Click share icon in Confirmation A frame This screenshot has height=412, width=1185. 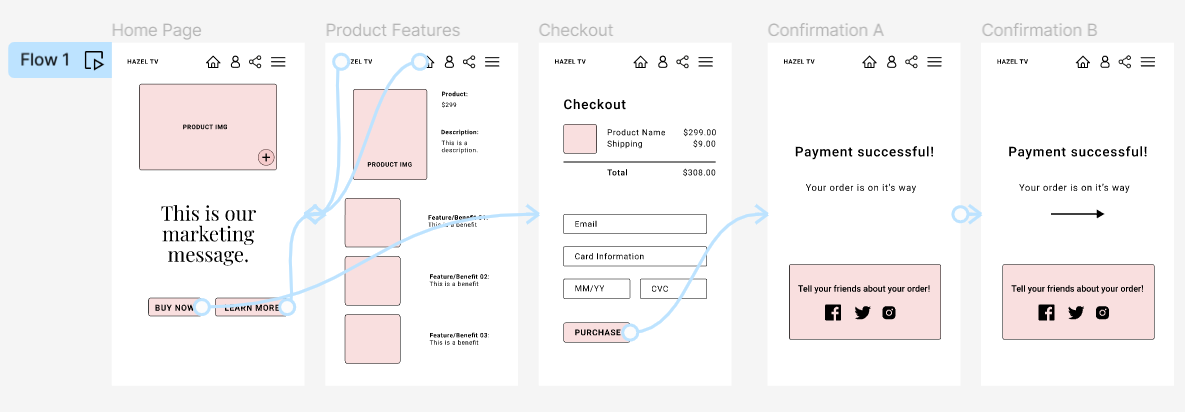point(911,62)
